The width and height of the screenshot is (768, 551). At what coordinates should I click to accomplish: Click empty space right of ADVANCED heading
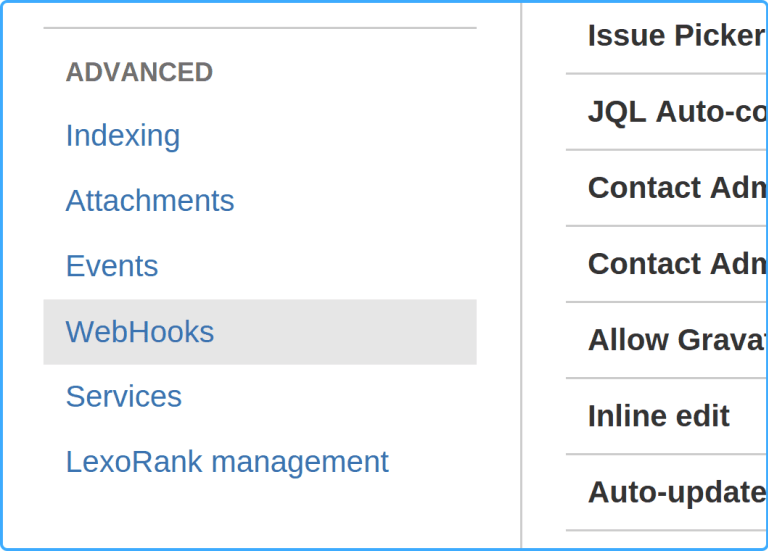coord(350,73)
